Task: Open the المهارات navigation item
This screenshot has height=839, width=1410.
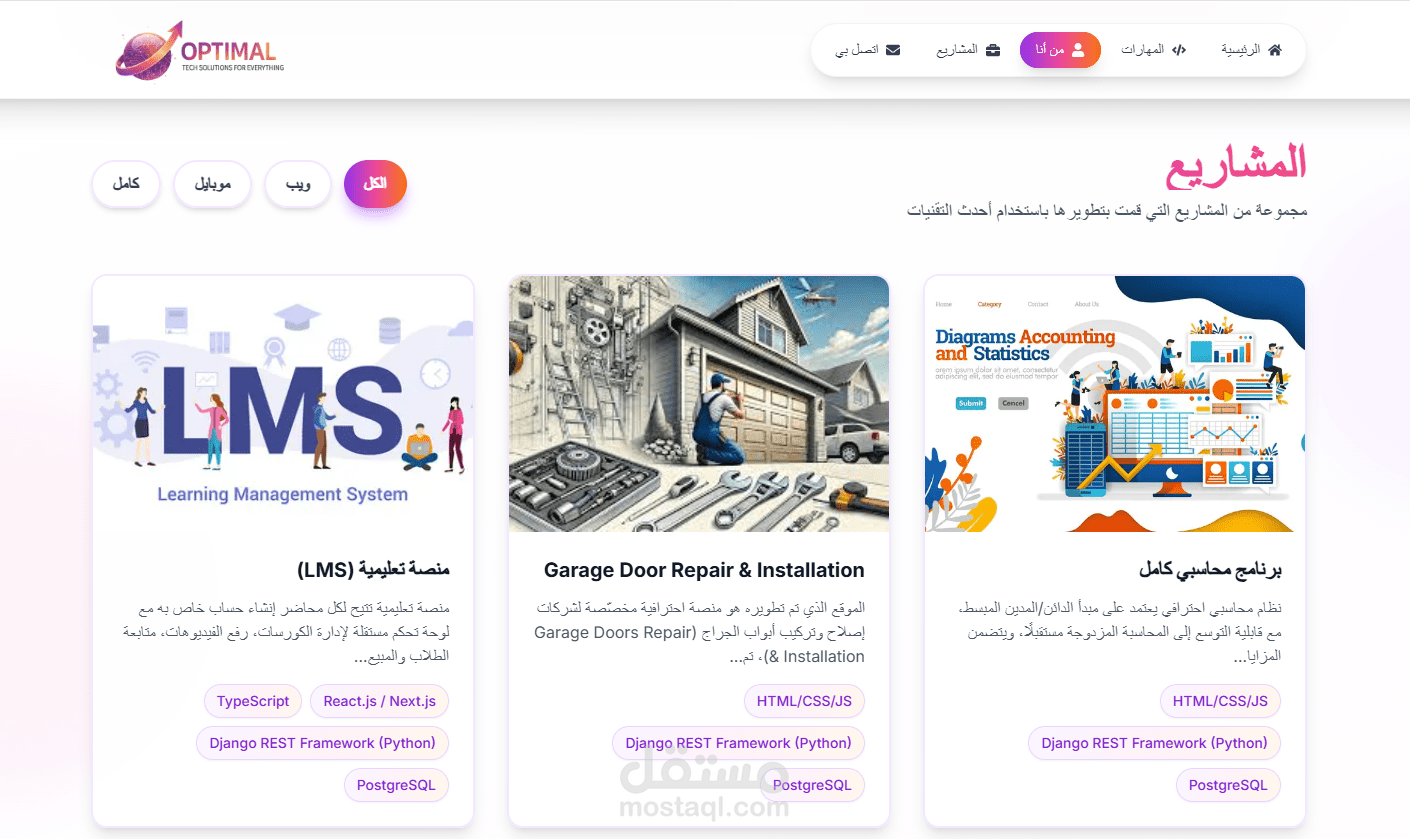Action: click(1153, 50)
